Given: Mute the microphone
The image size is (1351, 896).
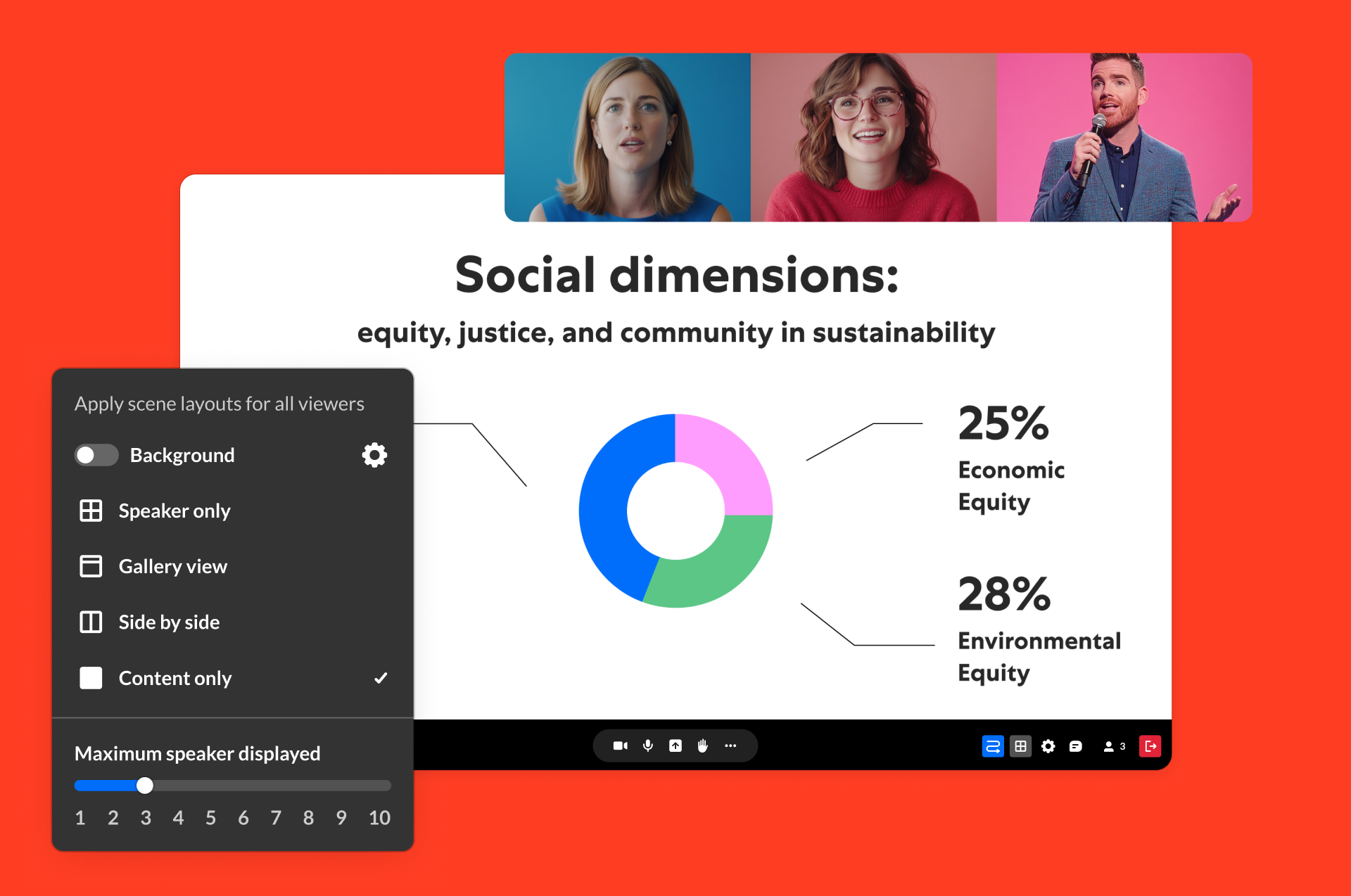Looking at the screenshot, I should pyautogui.click(x=648, y=745).
